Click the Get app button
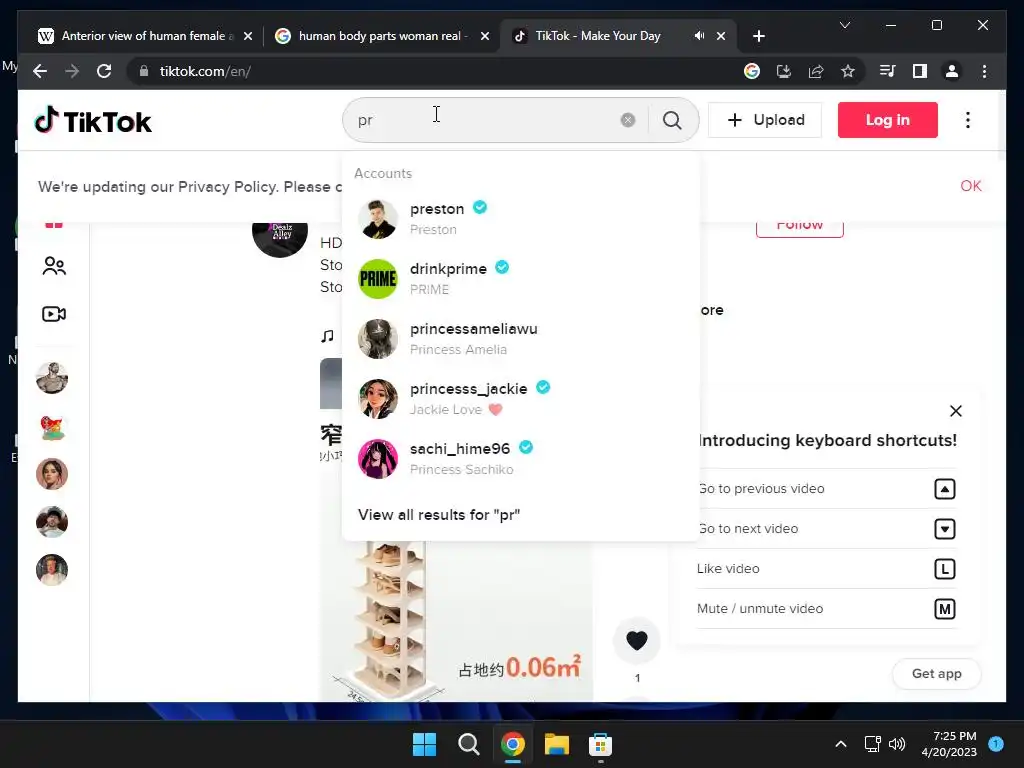The width and height of the screenshot is (1024, 768). click(936, 673)
